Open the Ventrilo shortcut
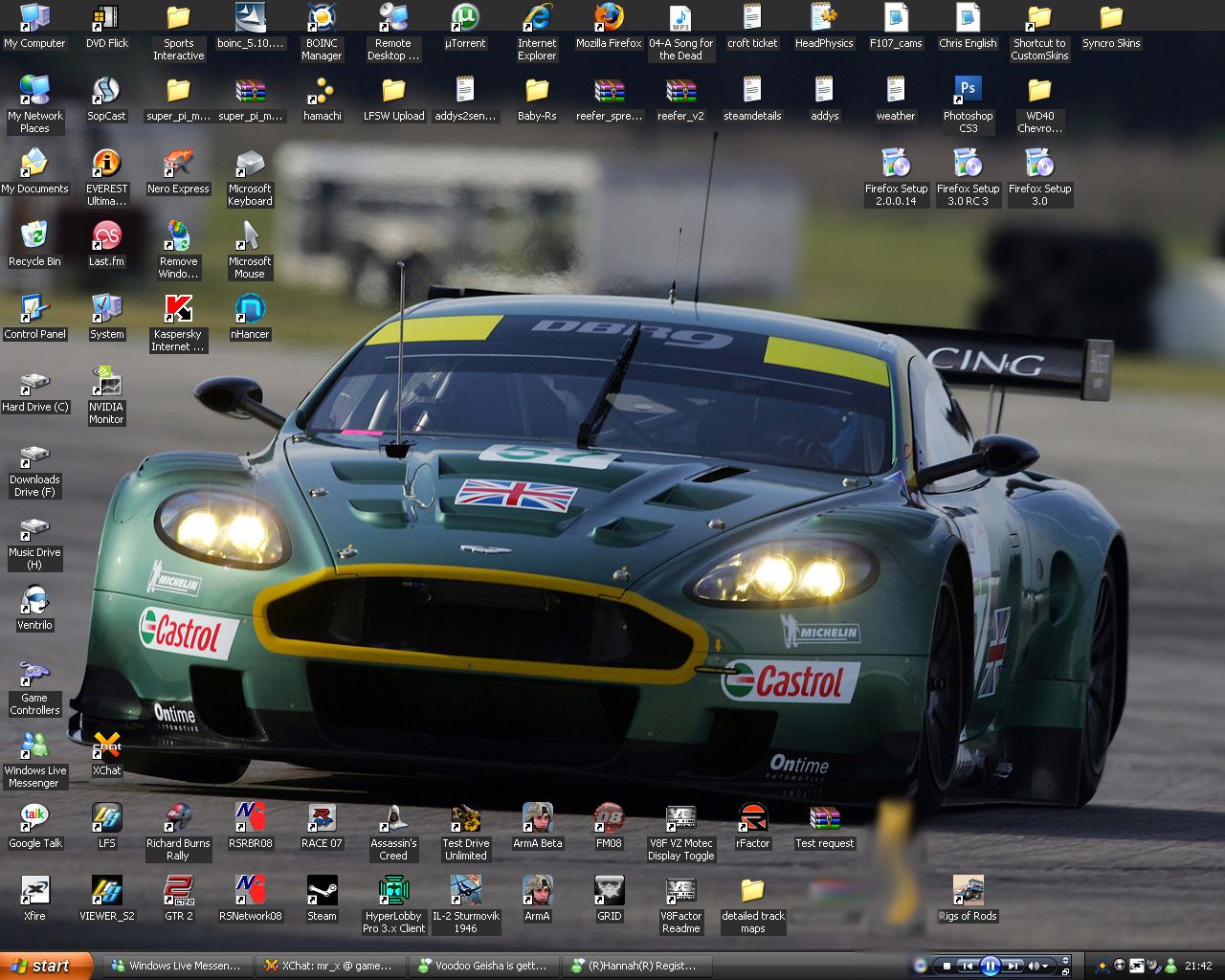Screen dimensions: 1225x980 (34, 601)
